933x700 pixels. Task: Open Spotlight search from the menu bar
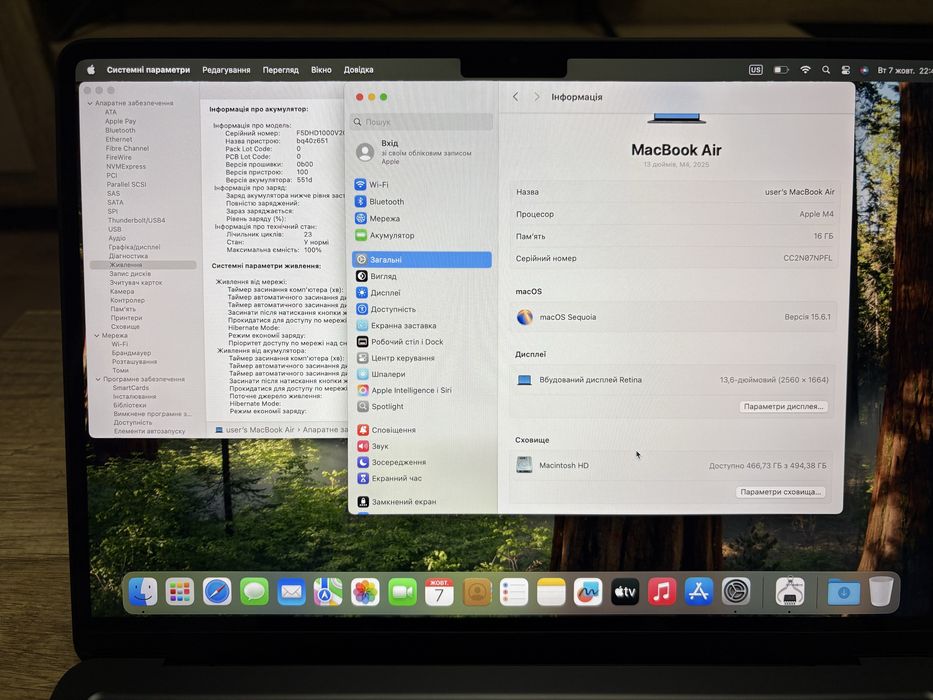coord(826,70)
